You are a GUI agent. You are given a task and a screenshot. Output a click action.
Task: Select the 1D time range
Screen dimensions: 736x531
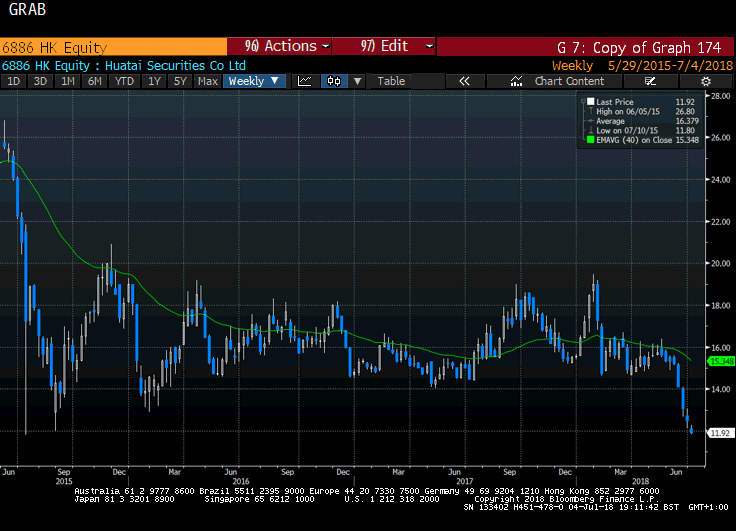click(x=14, y=81)
